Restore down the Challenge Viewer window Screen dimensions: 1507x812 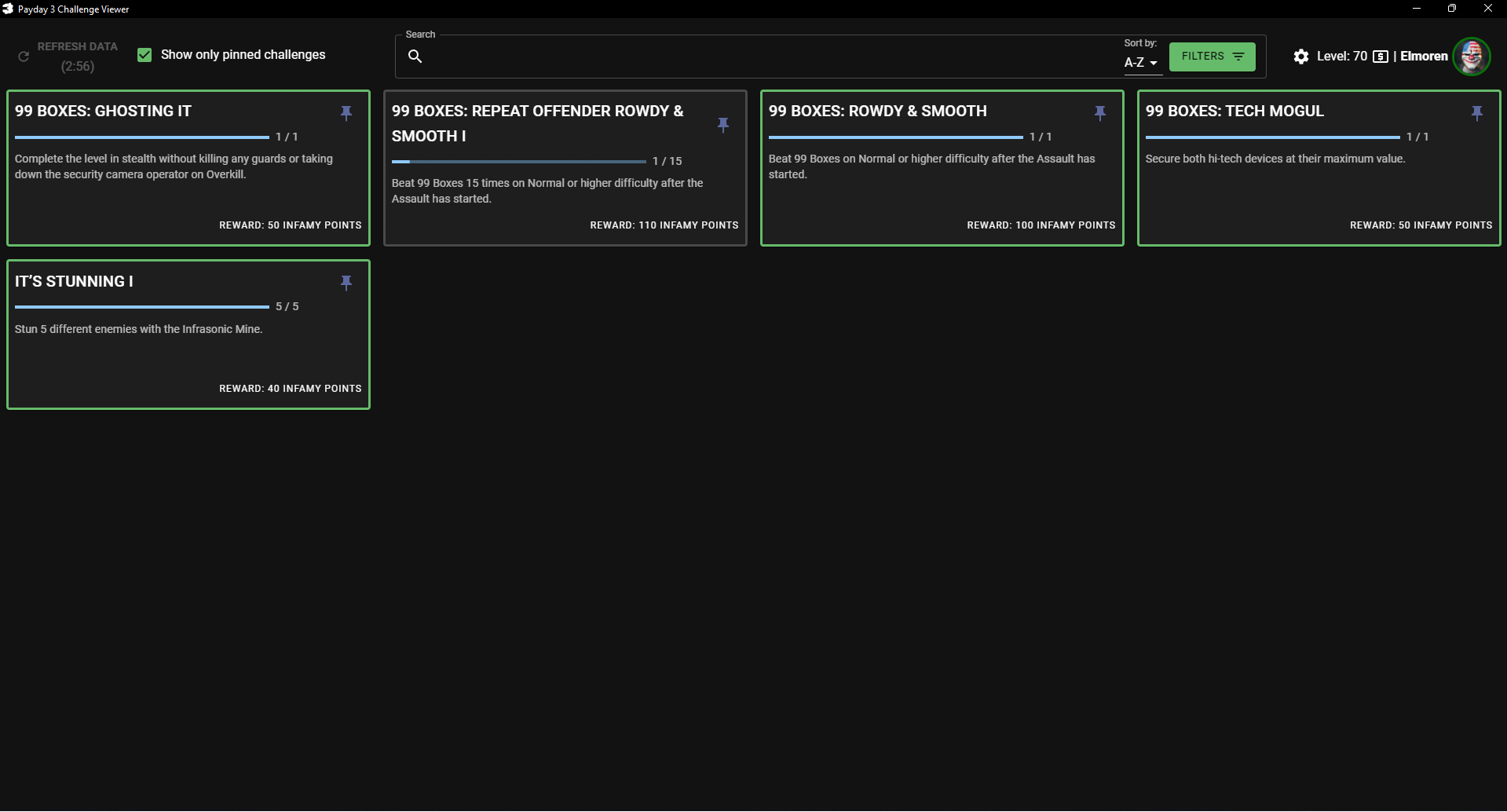click(x=1452, y=9)
